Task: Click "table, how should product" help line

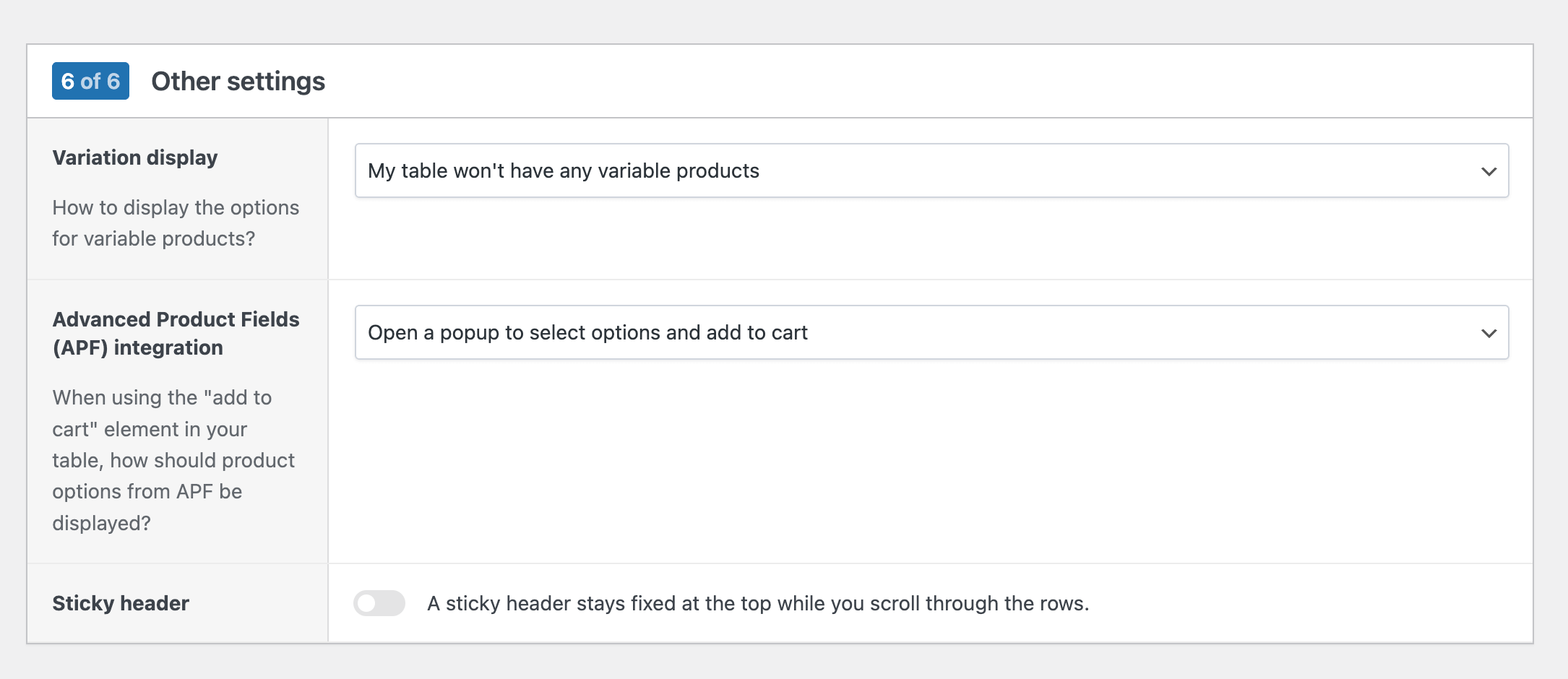Action: click(173, 460)
